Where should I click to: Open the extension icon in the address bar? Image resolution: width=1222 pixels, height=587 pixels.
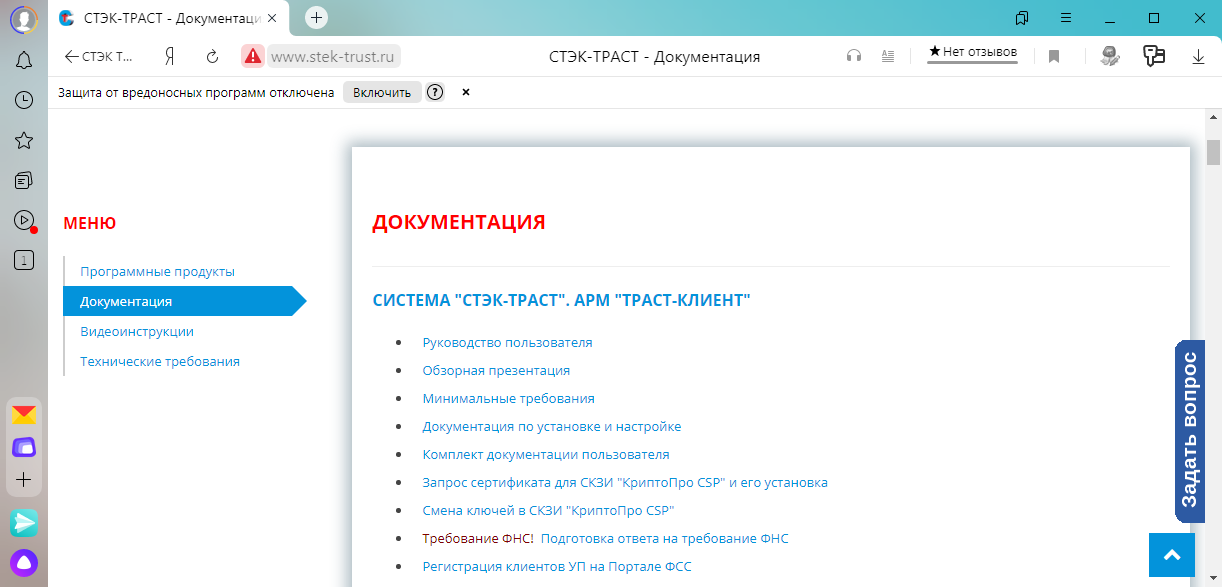[1109, 57]
